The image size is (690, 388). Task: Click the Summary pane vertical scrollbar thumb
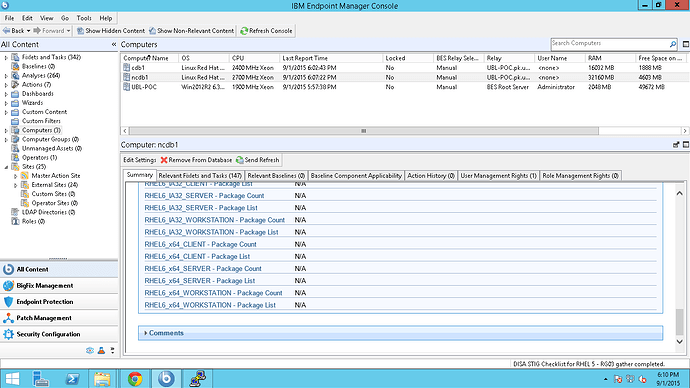point(679,322)
